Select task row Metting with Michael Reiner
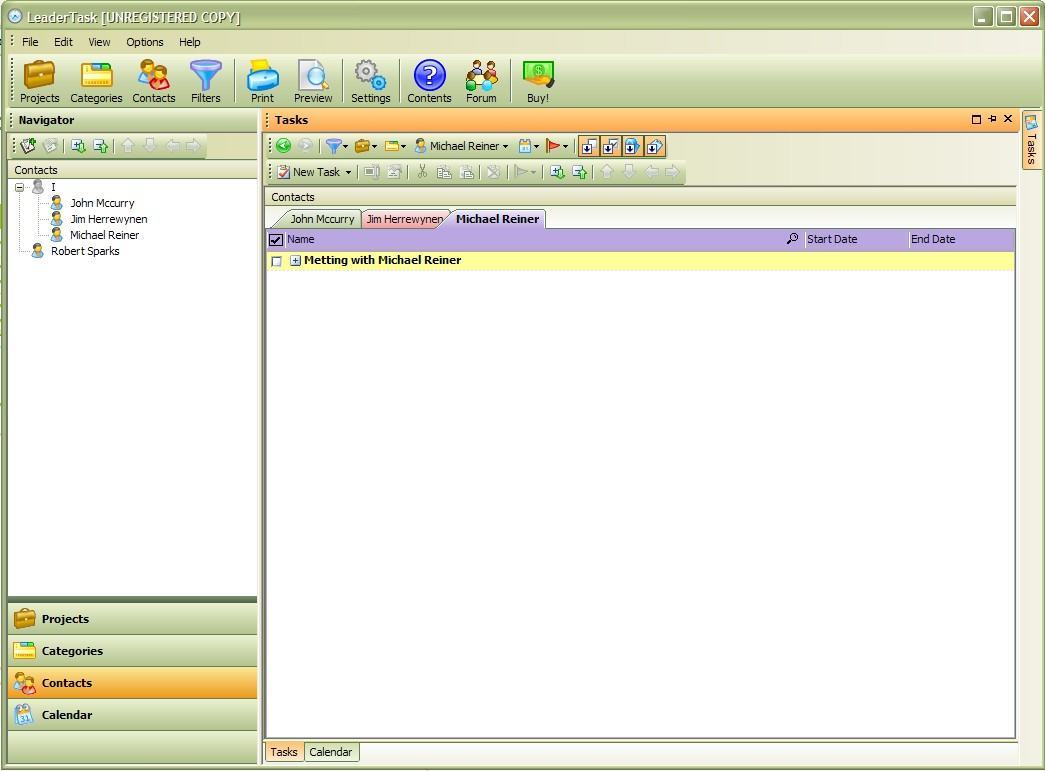Viewport: 1045px width, 771px height. click(x=640, y=261)
